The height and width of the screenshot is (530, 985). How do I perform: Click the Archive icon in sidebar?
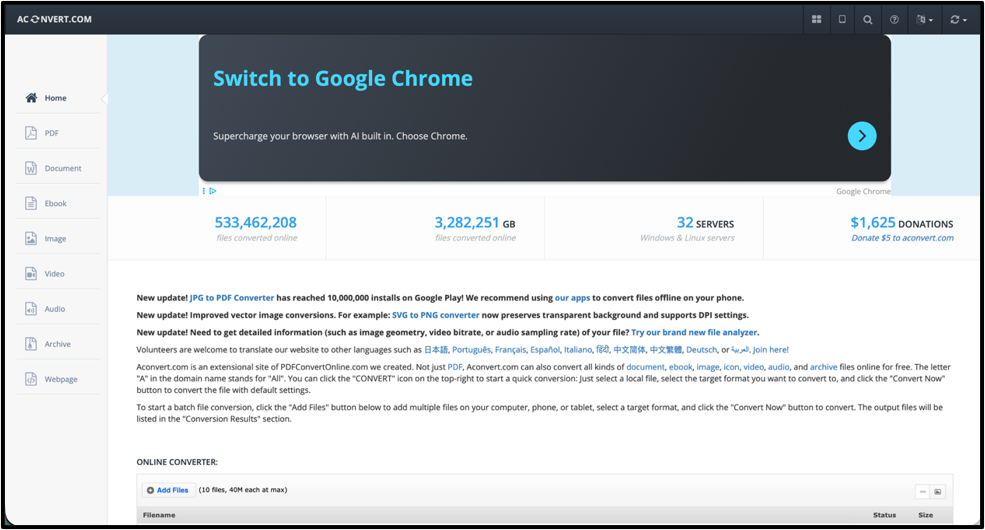(31, 343)
